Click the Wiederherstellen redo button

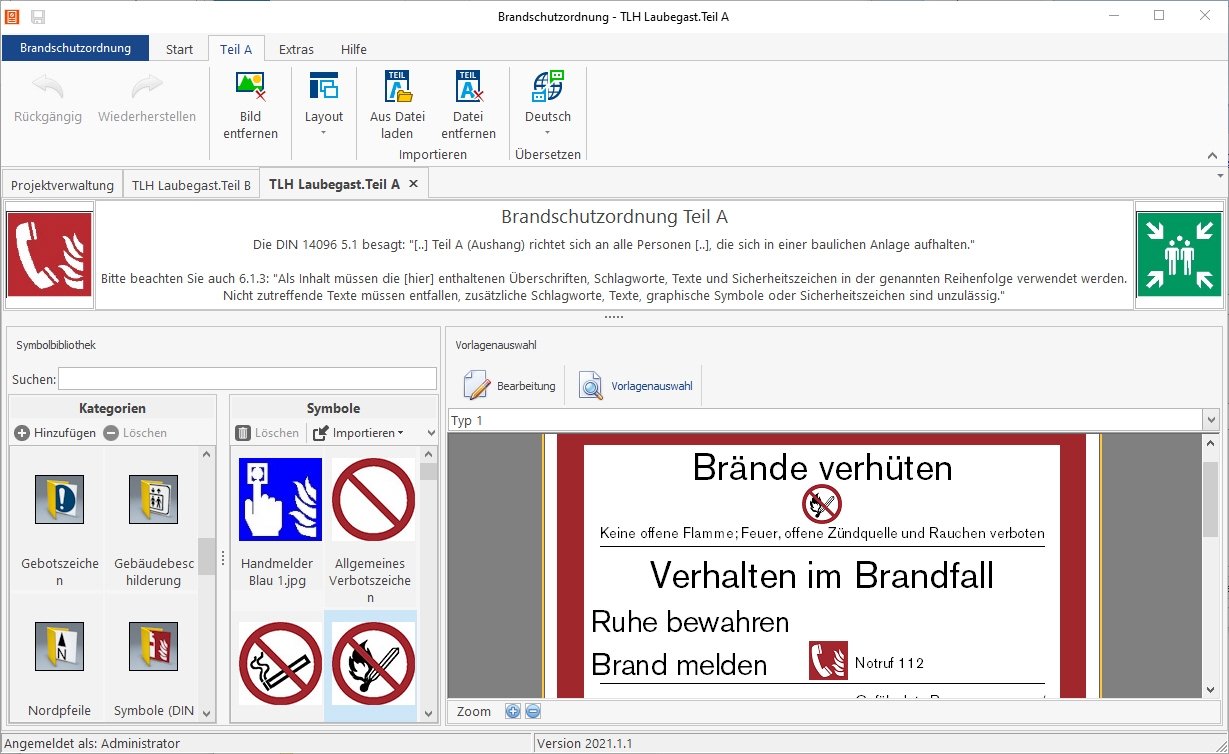[147, 100]
